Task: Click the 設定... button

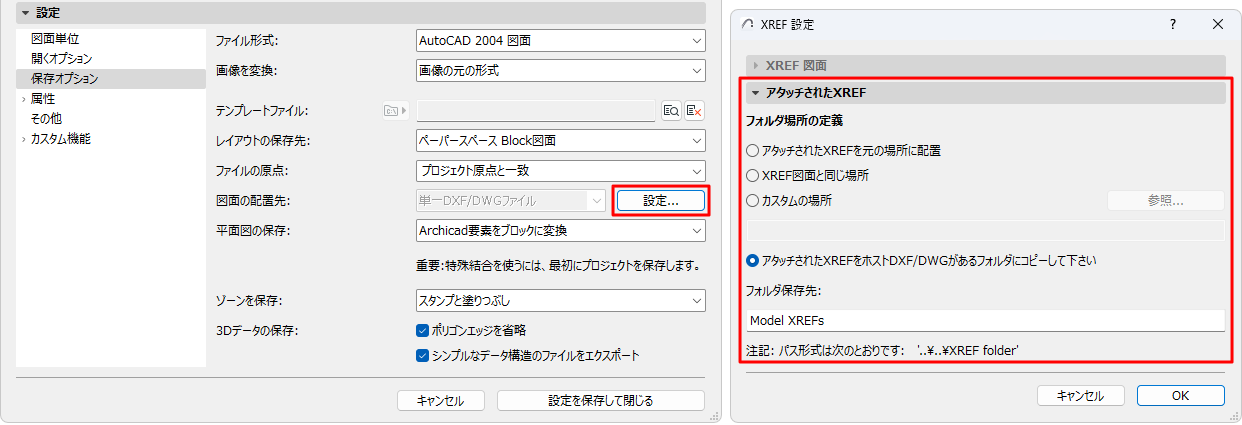Action: tap(661, 200)
